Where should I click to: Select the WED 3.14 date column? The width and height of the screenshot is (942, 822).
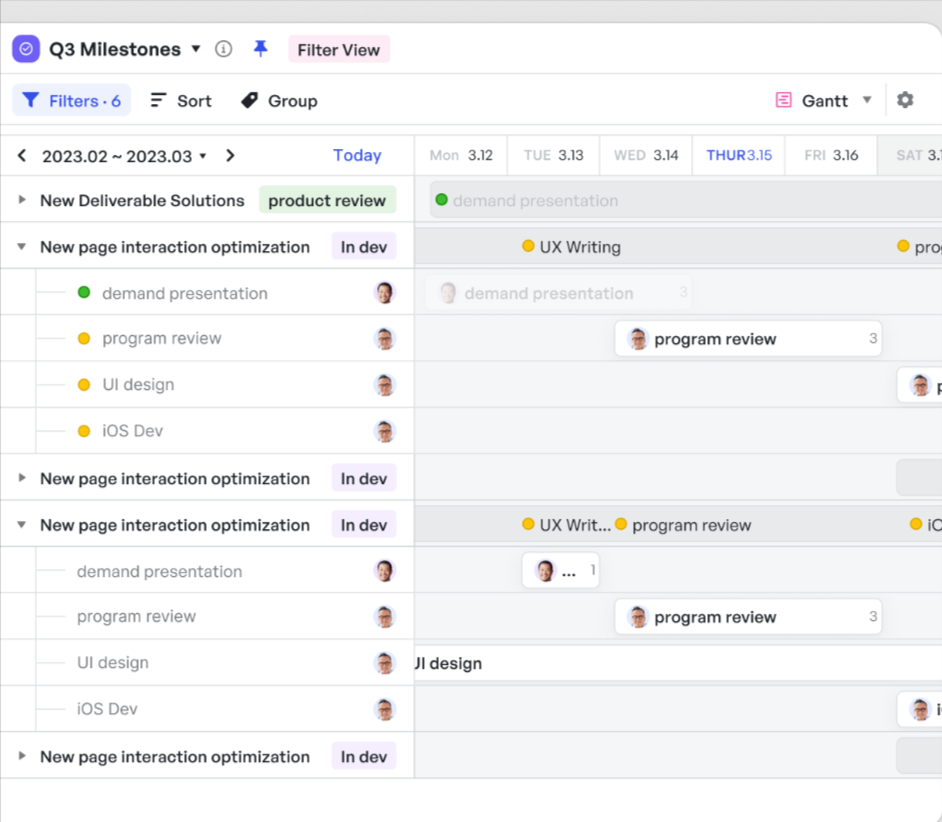(646, 155)
